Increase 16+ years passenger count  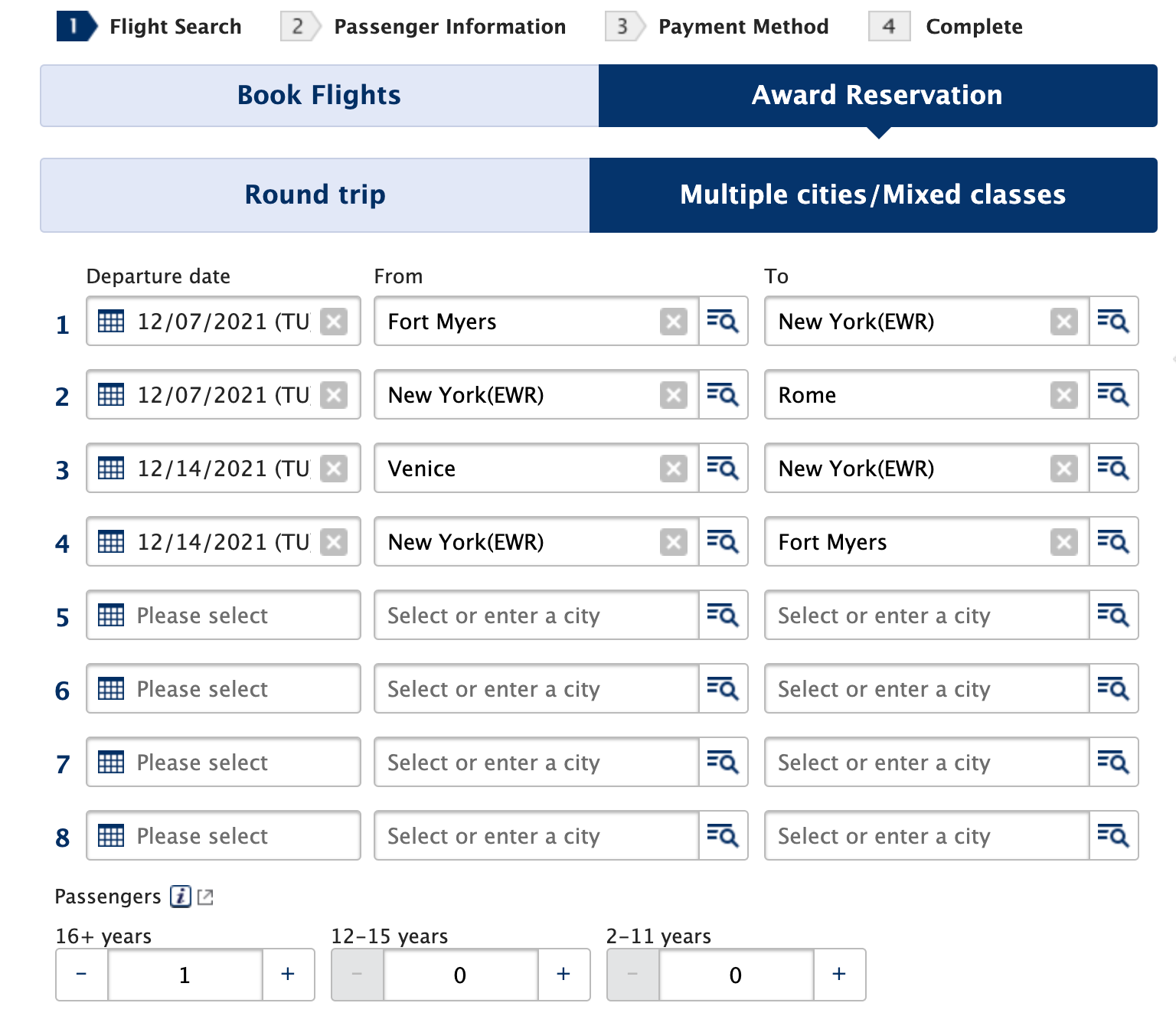(x=288, y=974)
